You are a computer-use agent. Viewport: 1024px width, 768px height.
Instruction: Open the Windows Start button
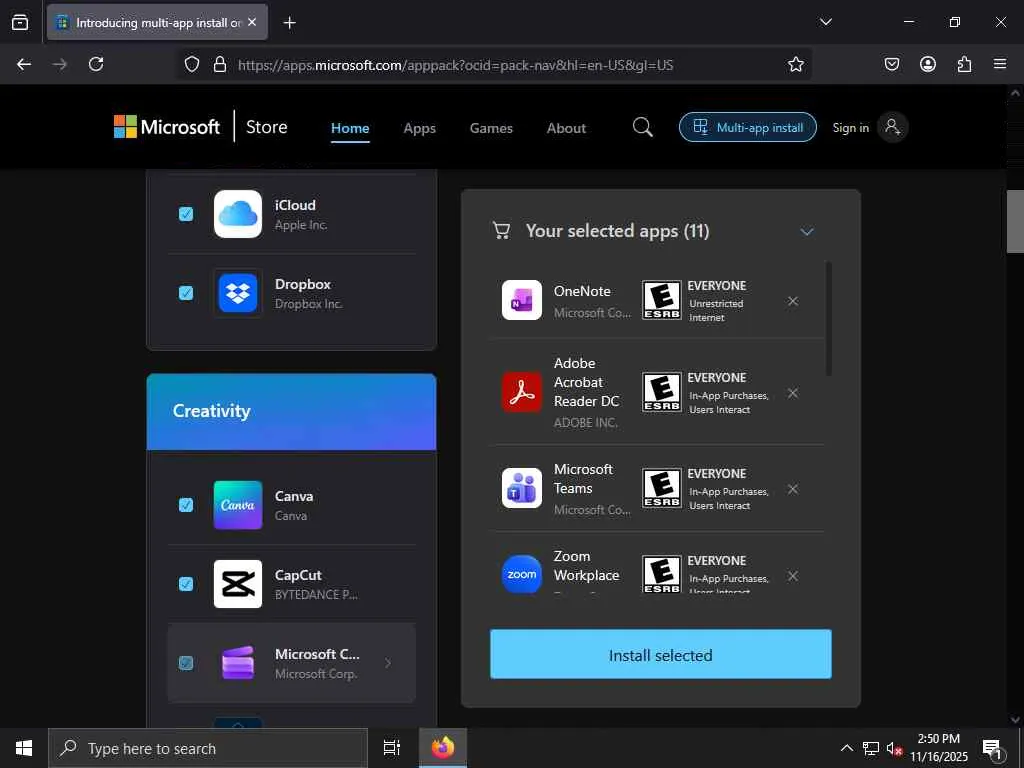24,748
